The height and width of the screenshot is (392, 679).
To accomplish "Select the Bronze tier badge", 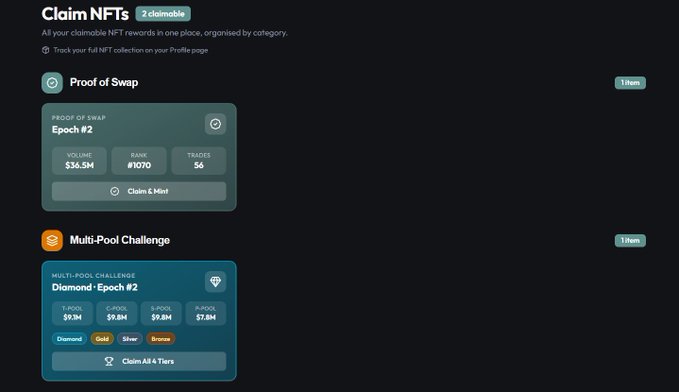I will point(161,339).
